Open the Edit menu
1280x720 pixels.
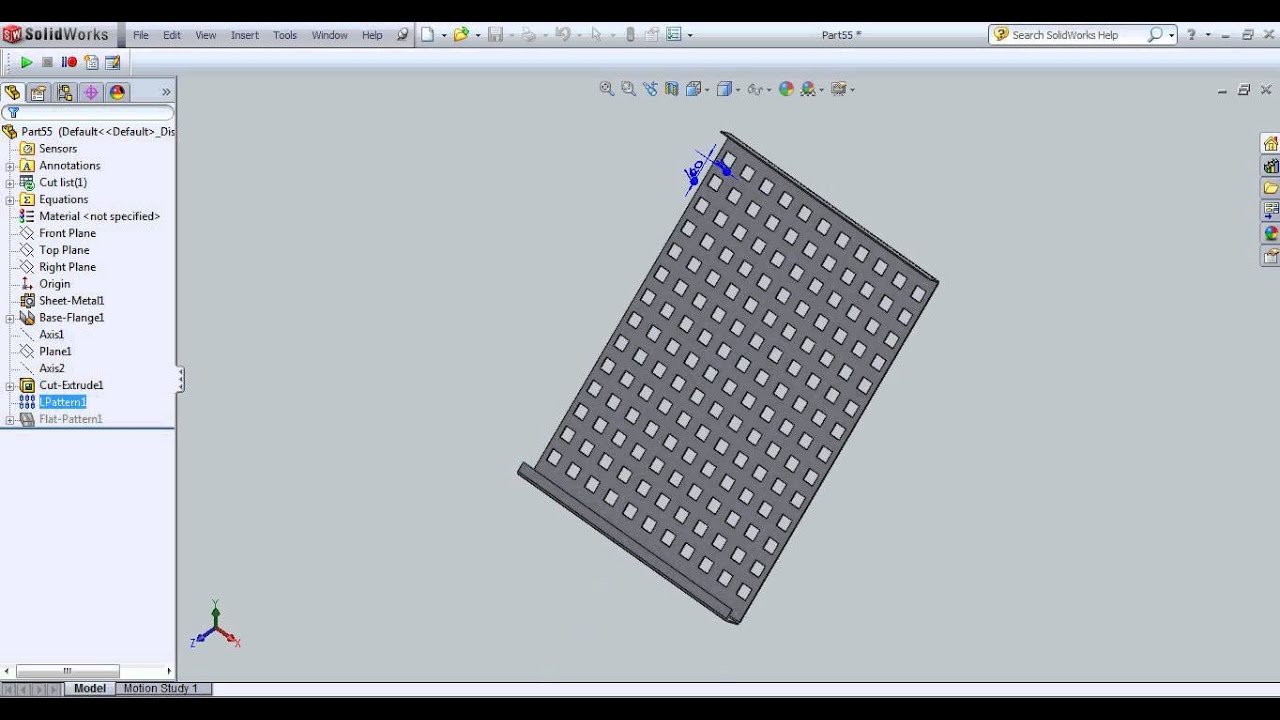pyautogui.click(x=172, y=35)
